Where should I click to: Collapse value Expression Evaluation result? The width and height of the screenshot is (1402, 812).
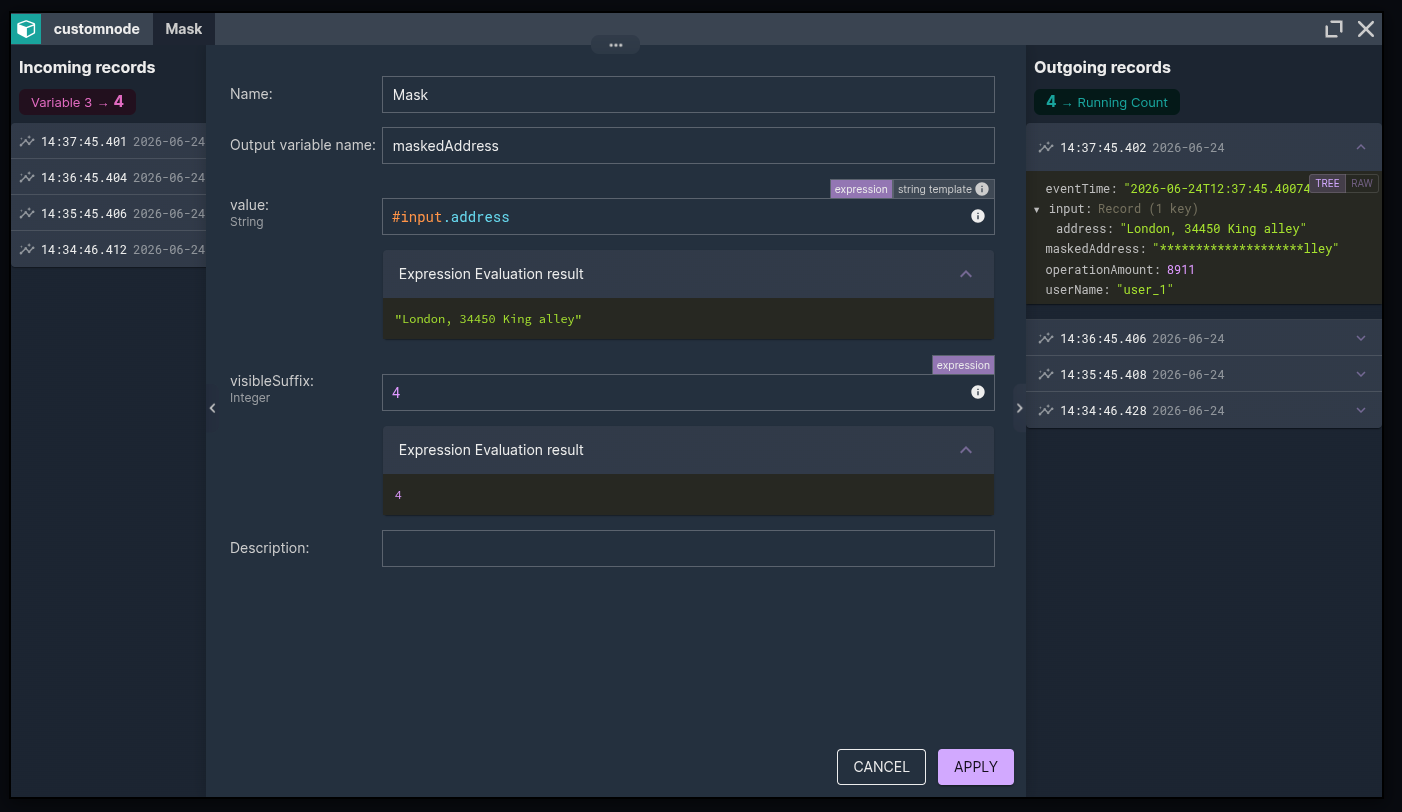tap(966, 274)
